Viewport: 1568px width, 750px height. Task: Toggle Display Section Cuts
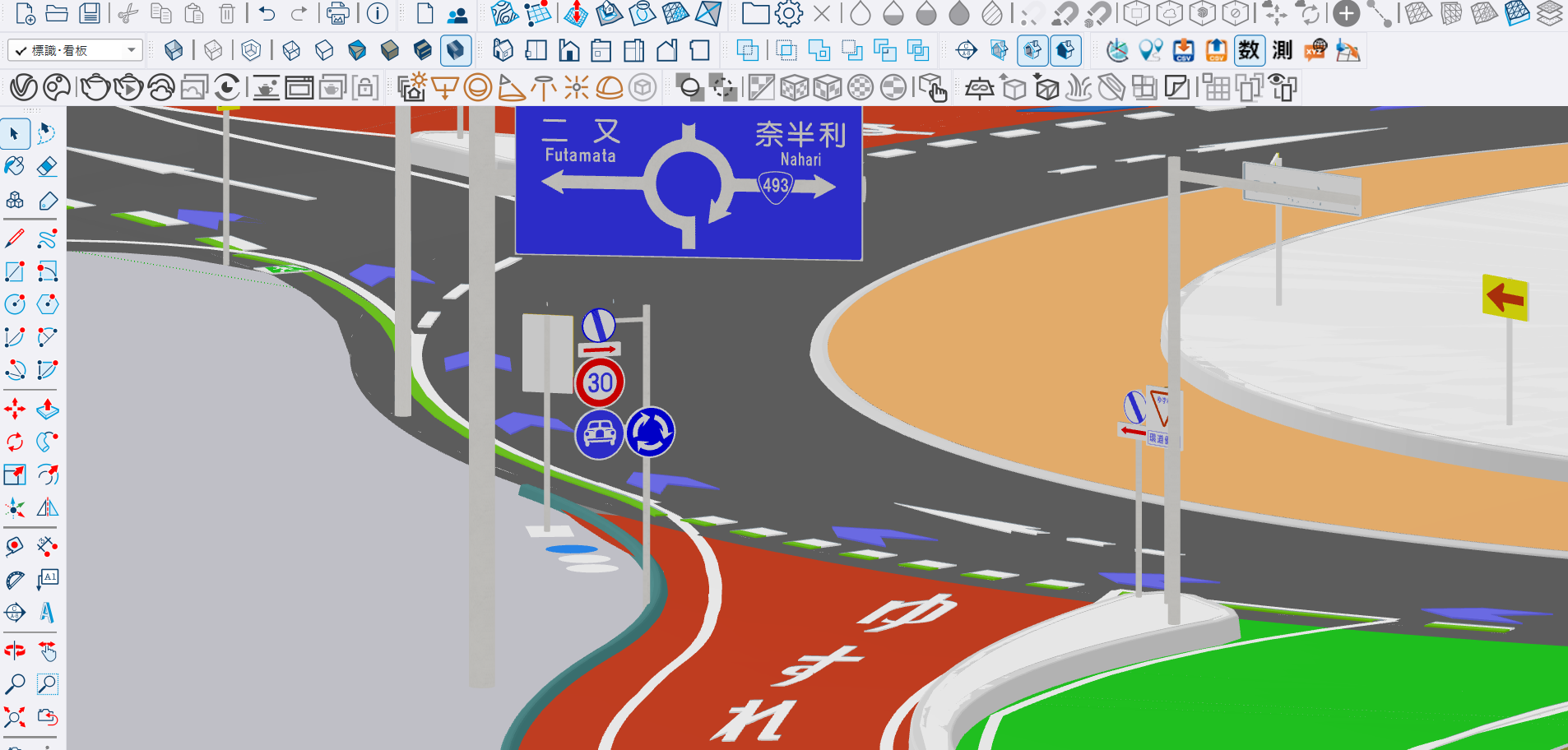1032,50
